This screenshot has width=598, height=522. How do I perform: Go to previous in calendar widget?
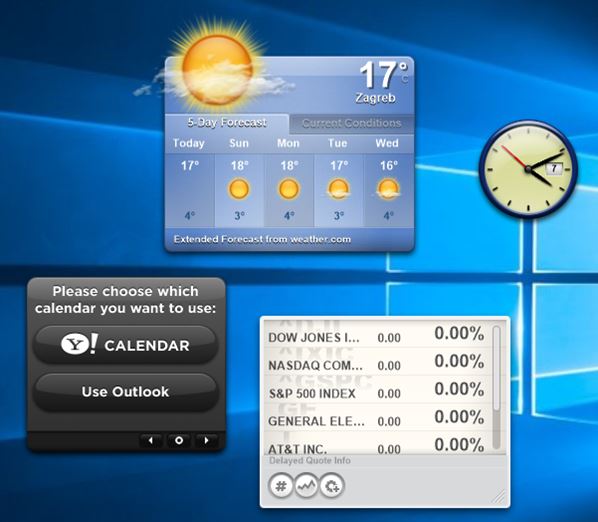click(x=151, y=440)
